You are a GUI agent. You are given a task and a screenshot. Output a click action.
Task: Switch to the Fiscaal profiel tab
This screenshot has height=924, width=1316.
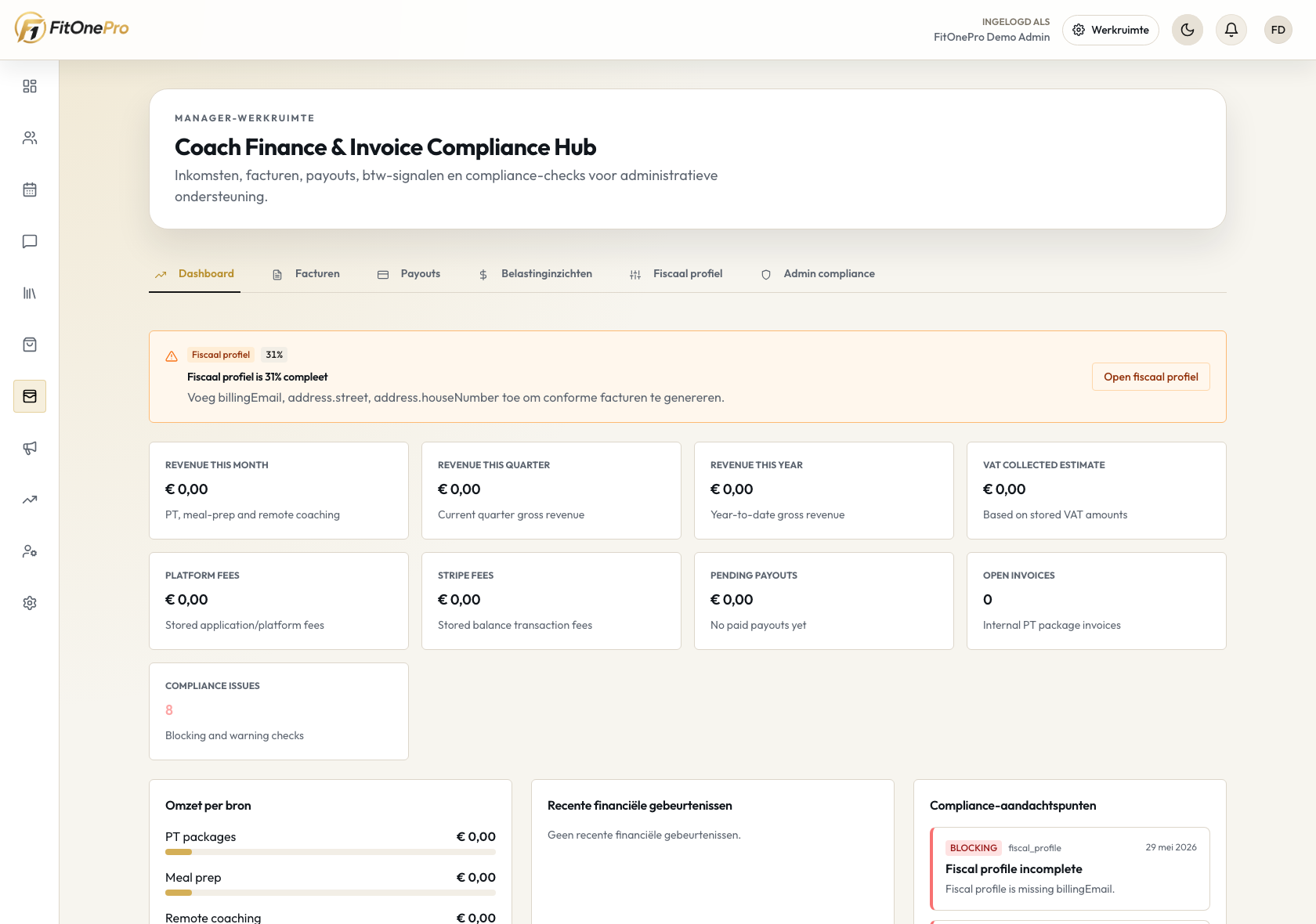pos(676,274)
